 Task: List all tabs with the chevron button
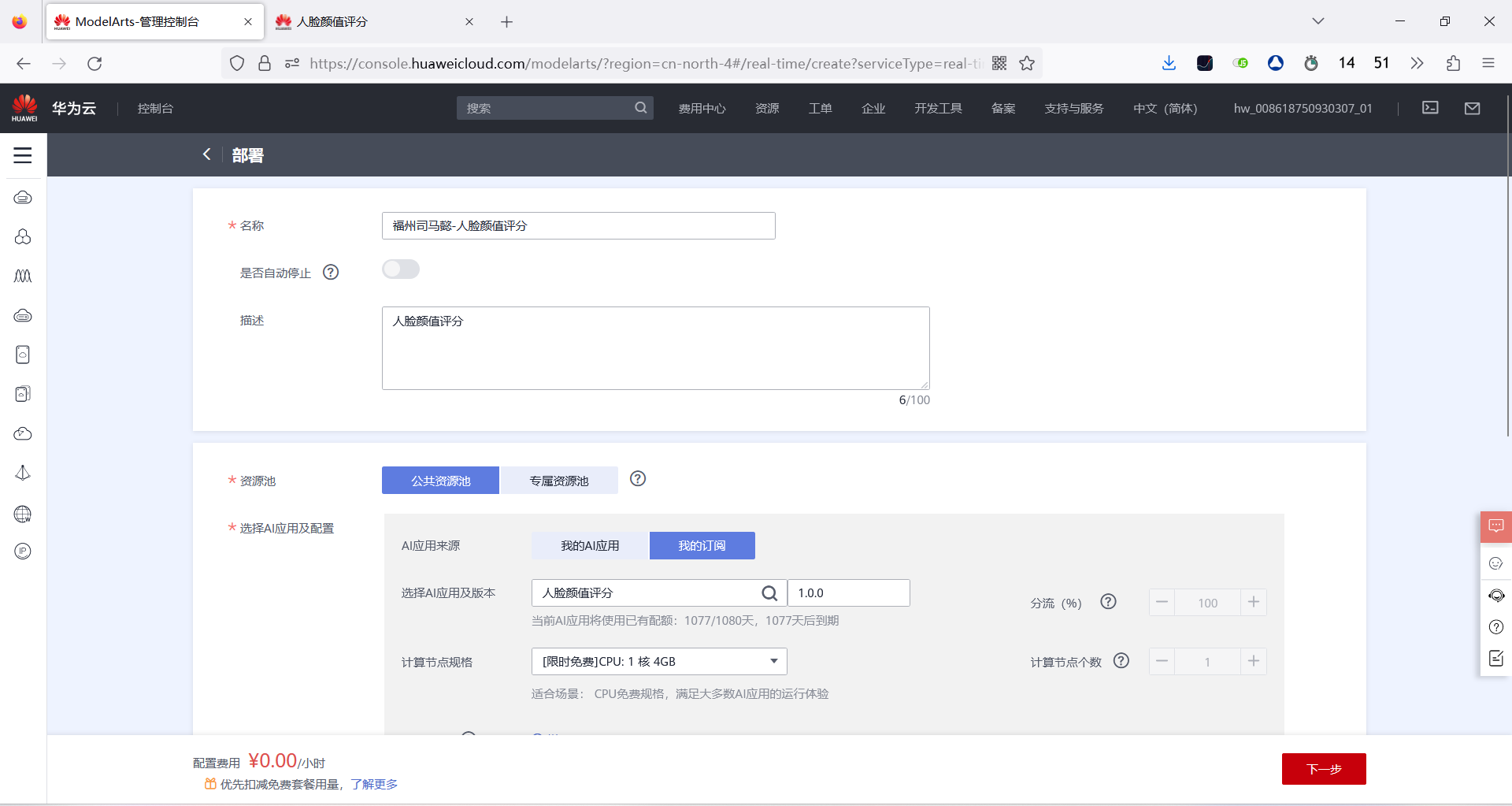coord(1318,21)
